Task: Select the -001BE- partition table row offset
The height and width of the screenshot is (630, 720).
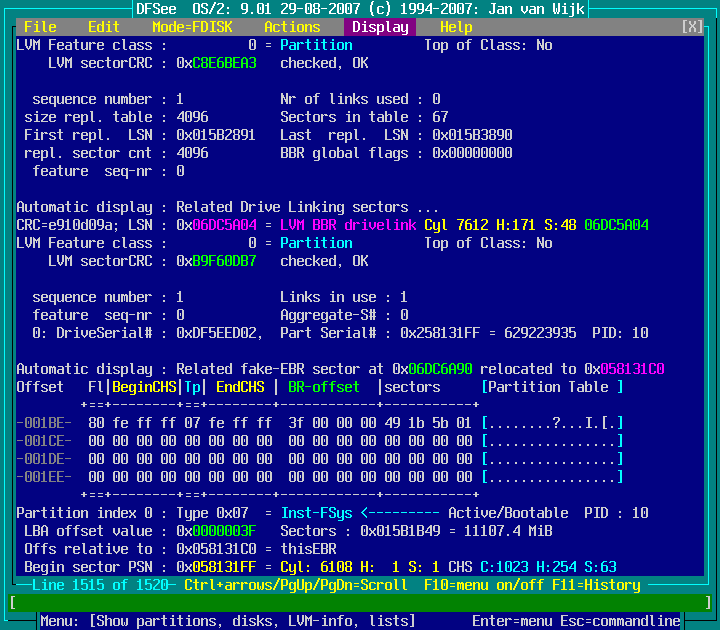Action: 44,423
